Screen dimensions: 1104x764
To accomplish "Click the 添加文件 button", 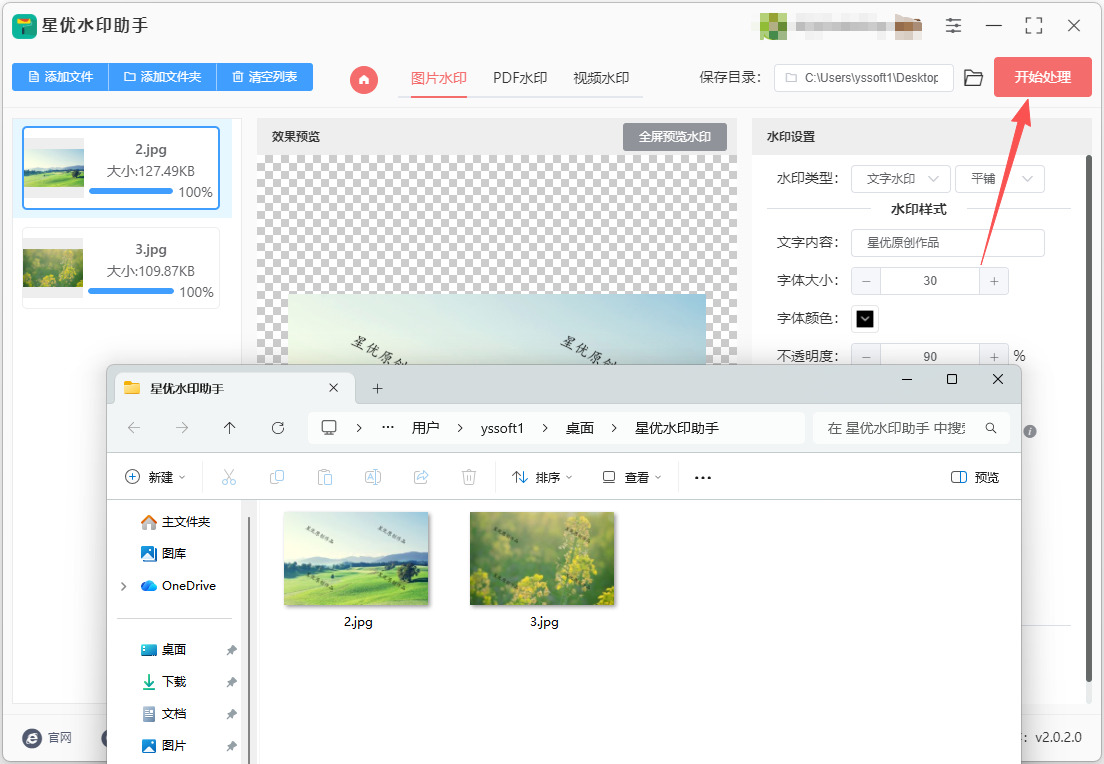I will (61, 77).
